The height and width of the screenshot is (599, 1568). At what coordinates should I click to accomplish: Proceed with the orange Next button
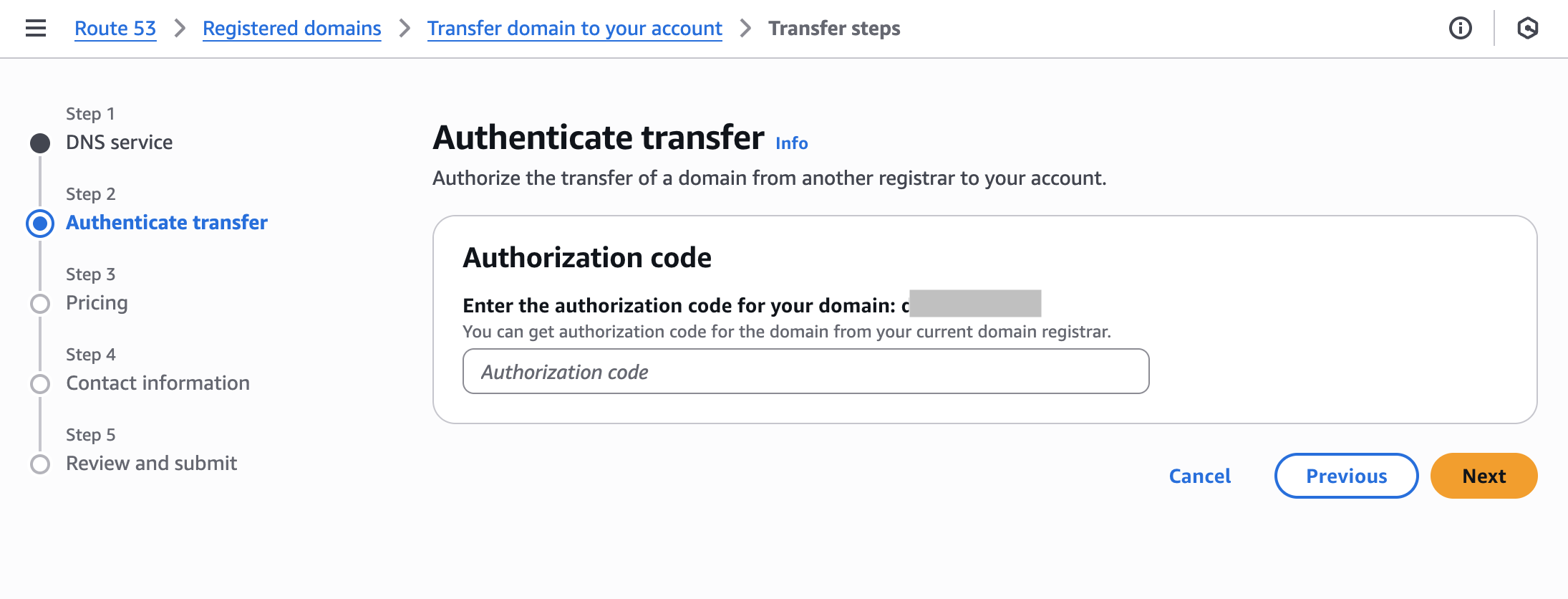[x=1483, y=476]
